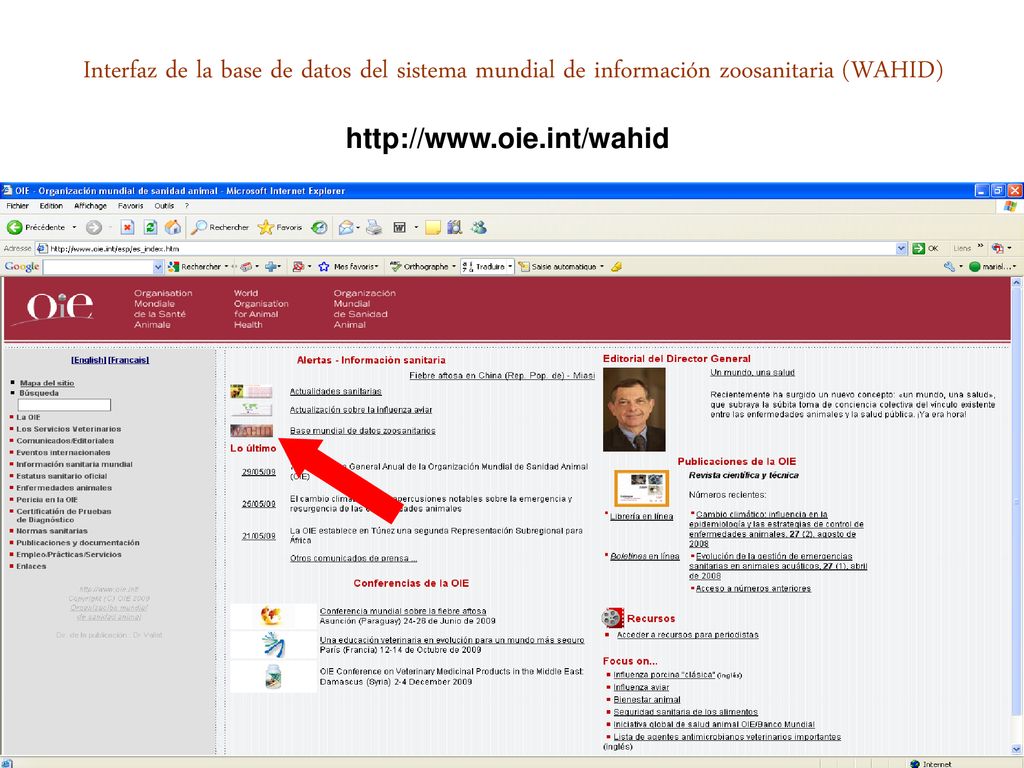This screenshot has width=1024, height=768.
Task: Open the Fichier menu
Action: (x=18, y=206)
